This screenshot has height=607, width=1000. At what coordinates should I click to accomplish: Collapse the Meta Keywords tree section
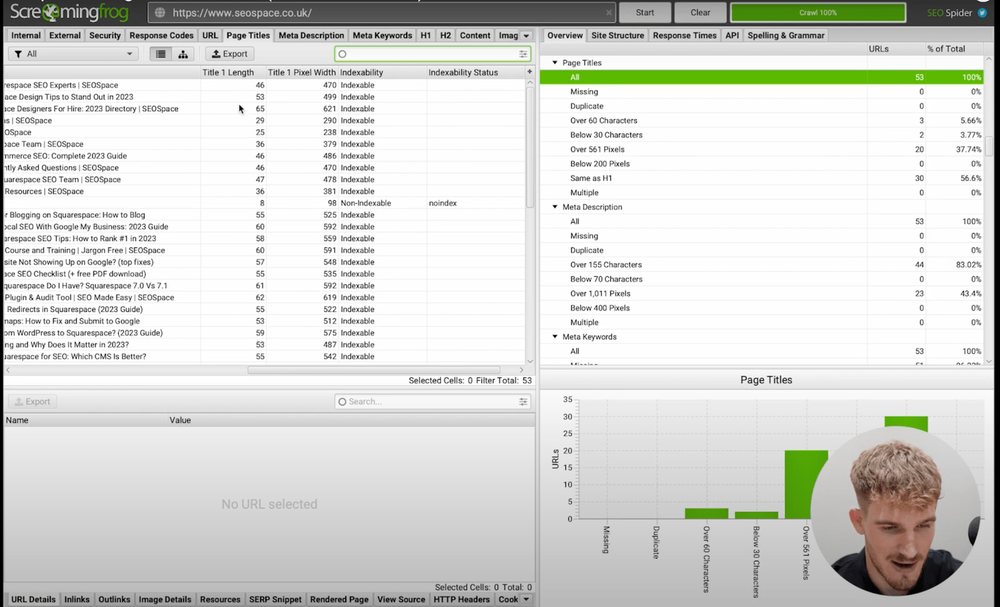[x=555, y=337]
